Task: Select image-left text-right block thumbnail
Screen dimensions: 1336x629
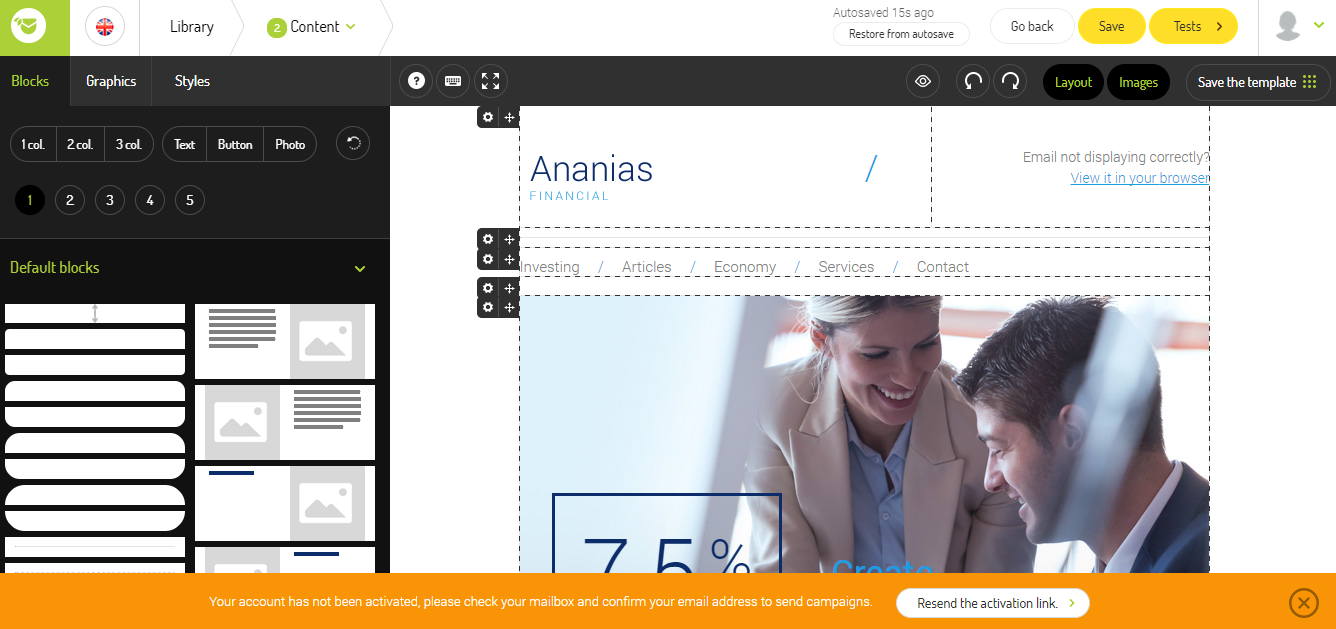Action: [x=285, y=422]
